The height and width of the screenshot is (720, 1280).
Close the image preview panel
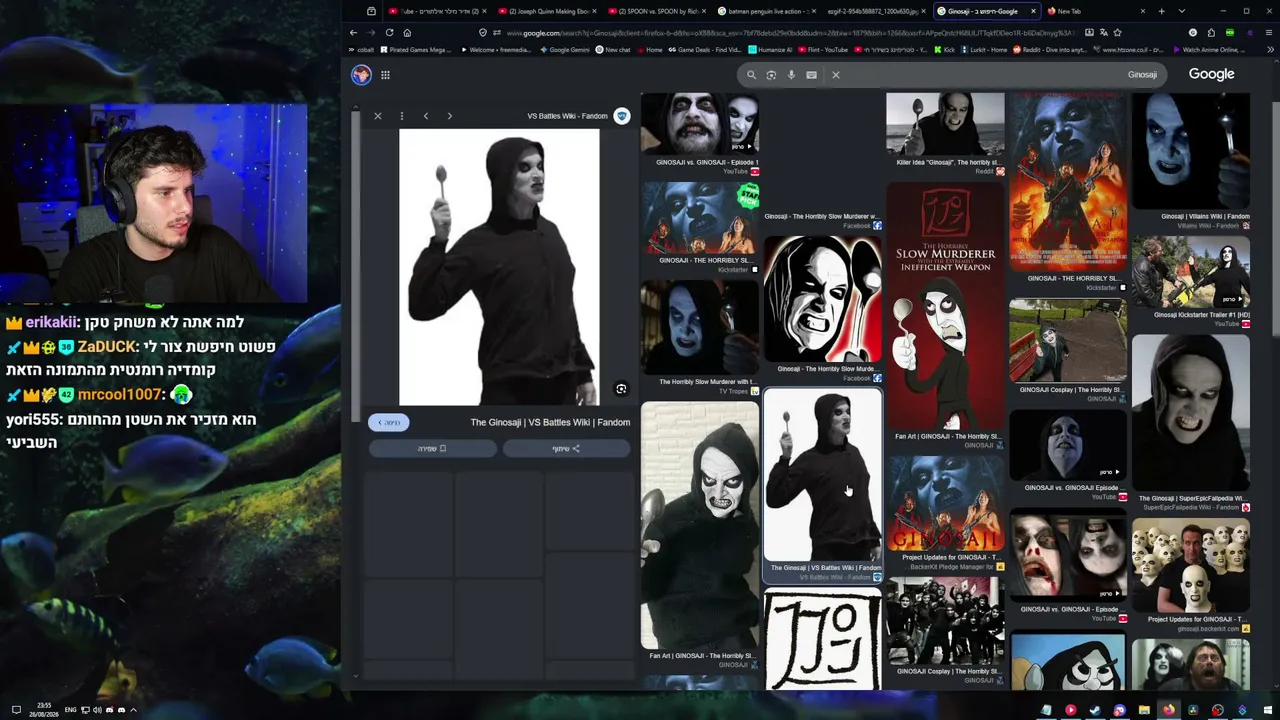pyautogui.click(x=378, y=116)
